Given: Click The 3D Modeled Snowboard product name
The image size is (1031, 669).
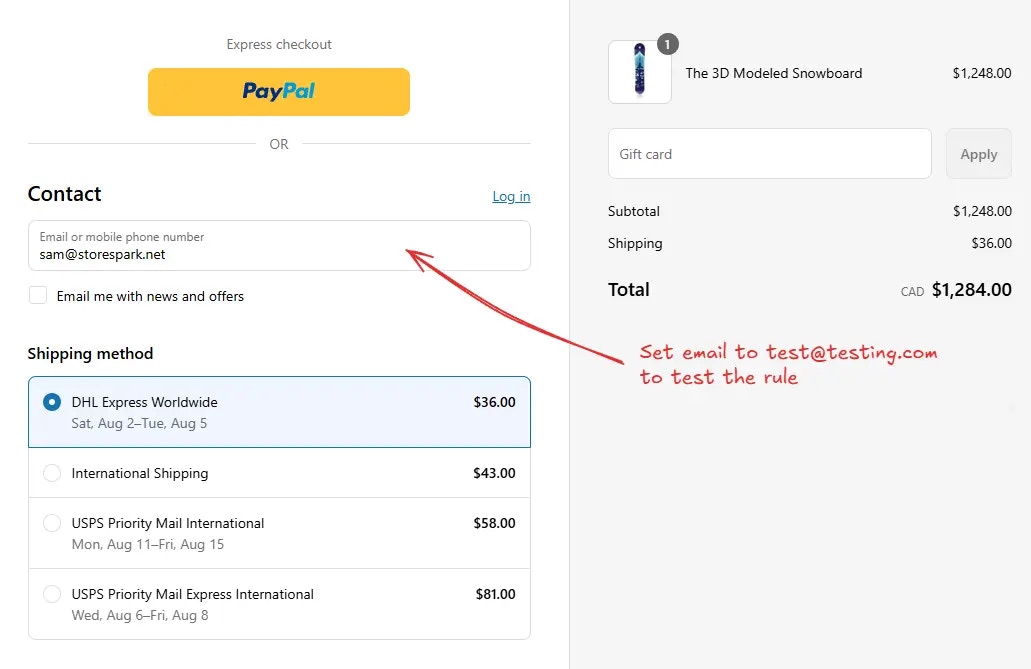Looking at the screenshot, I should (x=773, y=73).
